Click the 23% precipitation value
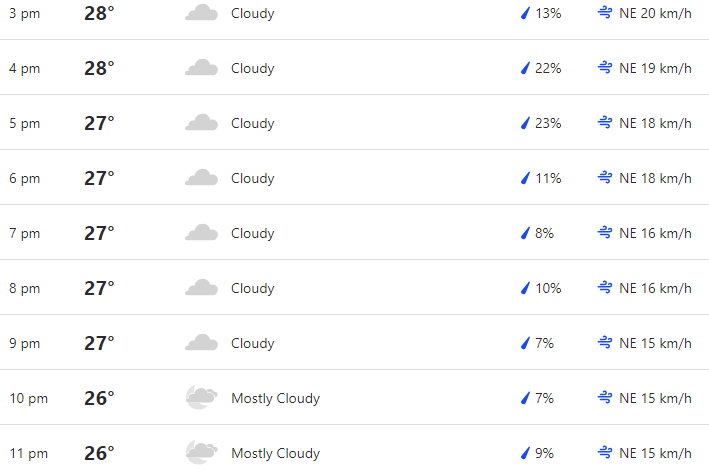This screenshot has height=476, width=709. [x=548, y=123]
